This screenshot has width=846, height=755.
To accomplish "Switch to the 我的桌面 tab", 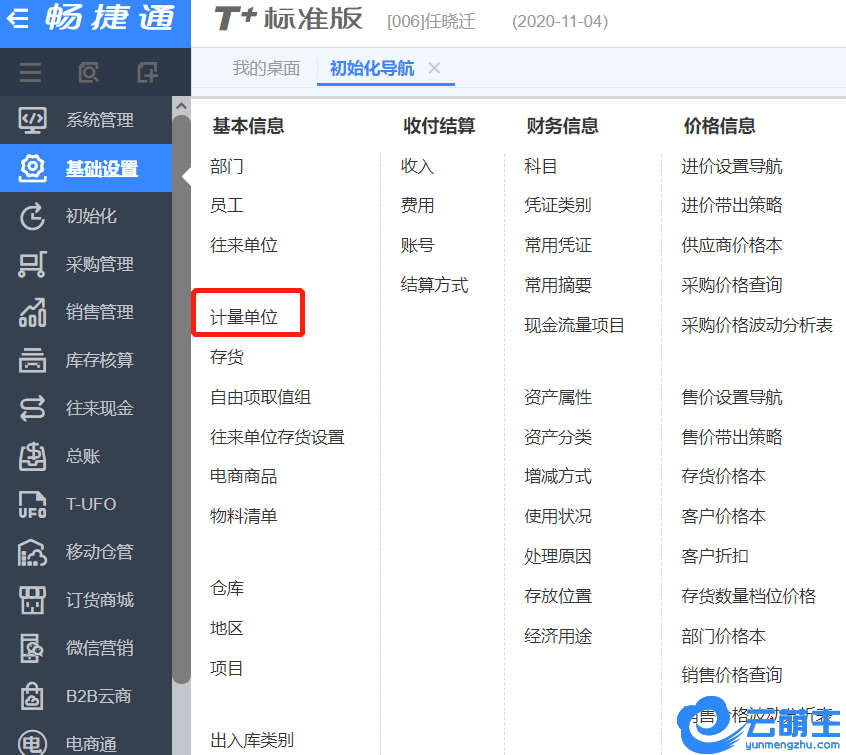I will point(266,68).
